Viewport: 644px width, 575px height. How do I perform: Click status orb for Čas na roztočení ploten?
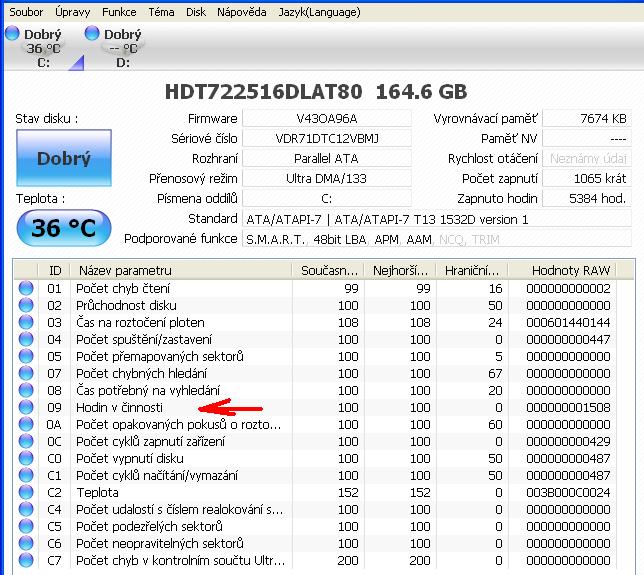[x=26, y=323]
